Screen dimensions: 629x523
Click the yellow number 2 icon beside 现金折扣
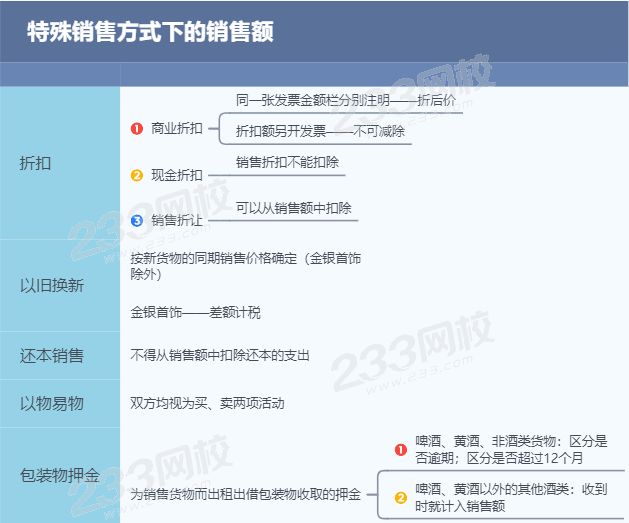(137, 175)
